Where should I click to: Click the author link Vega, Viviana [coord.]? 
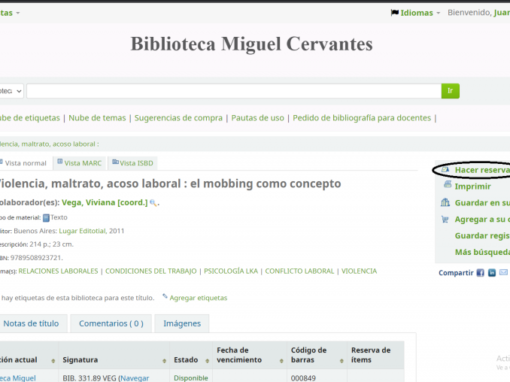point(105,203)
